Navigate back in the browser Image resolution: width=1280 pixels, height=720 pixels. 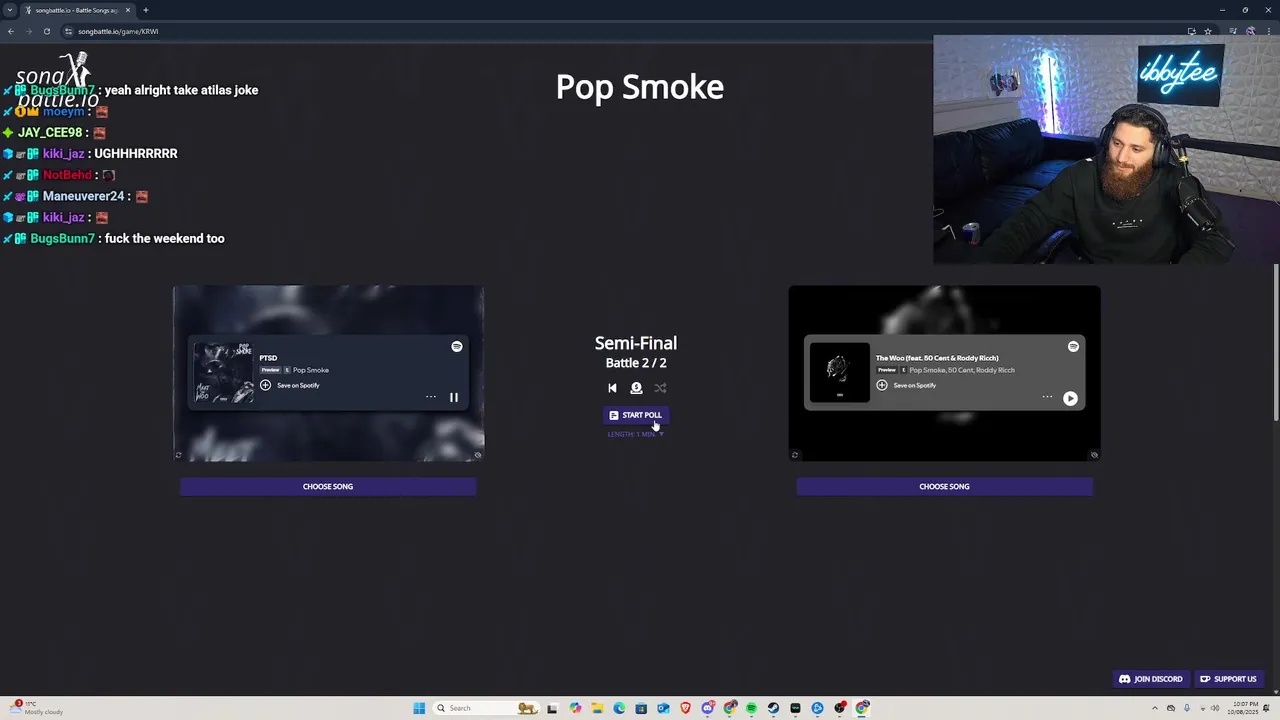click(10, 31)
